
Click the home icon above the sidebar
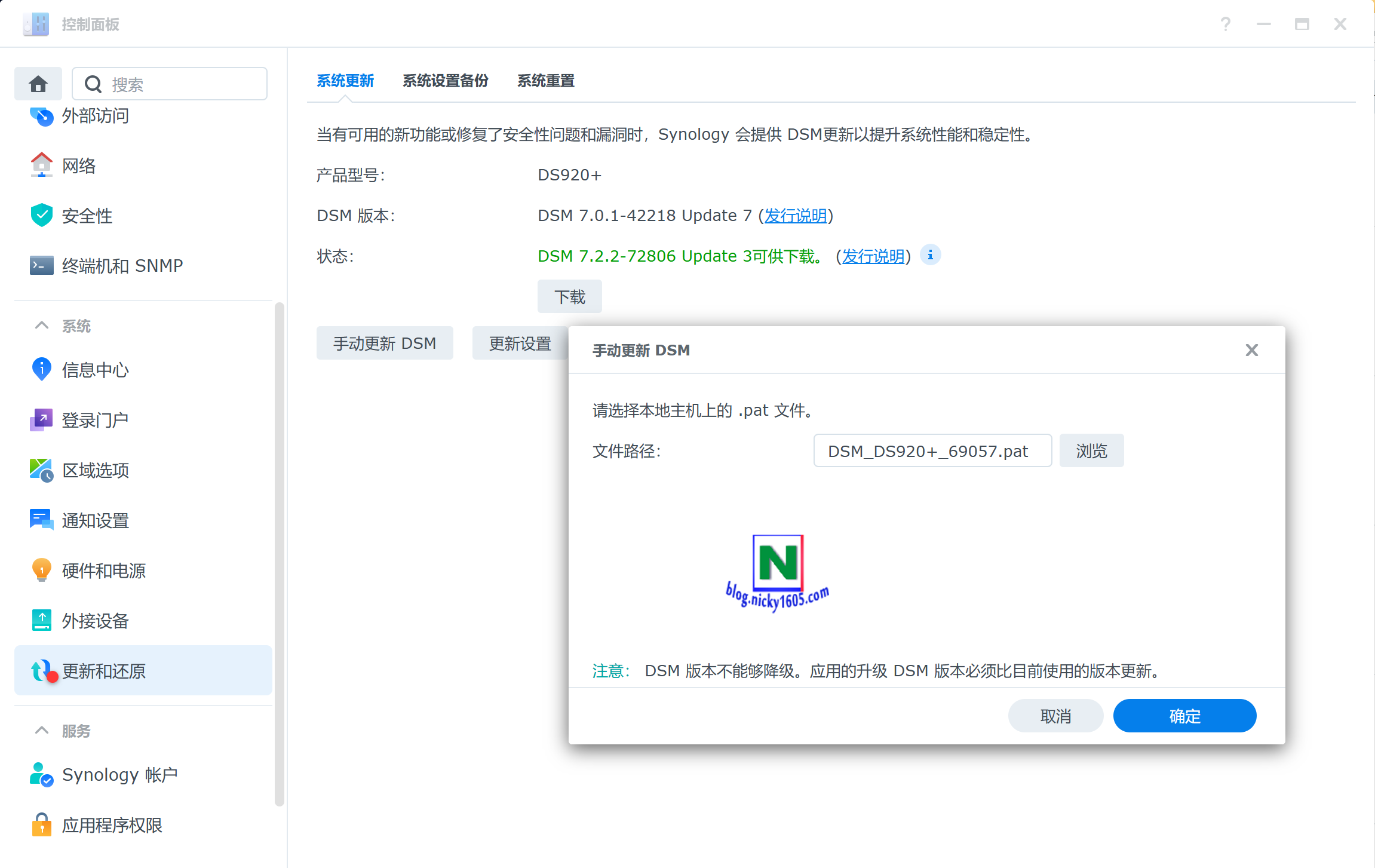pyautogui.click(x=38, y=83)
